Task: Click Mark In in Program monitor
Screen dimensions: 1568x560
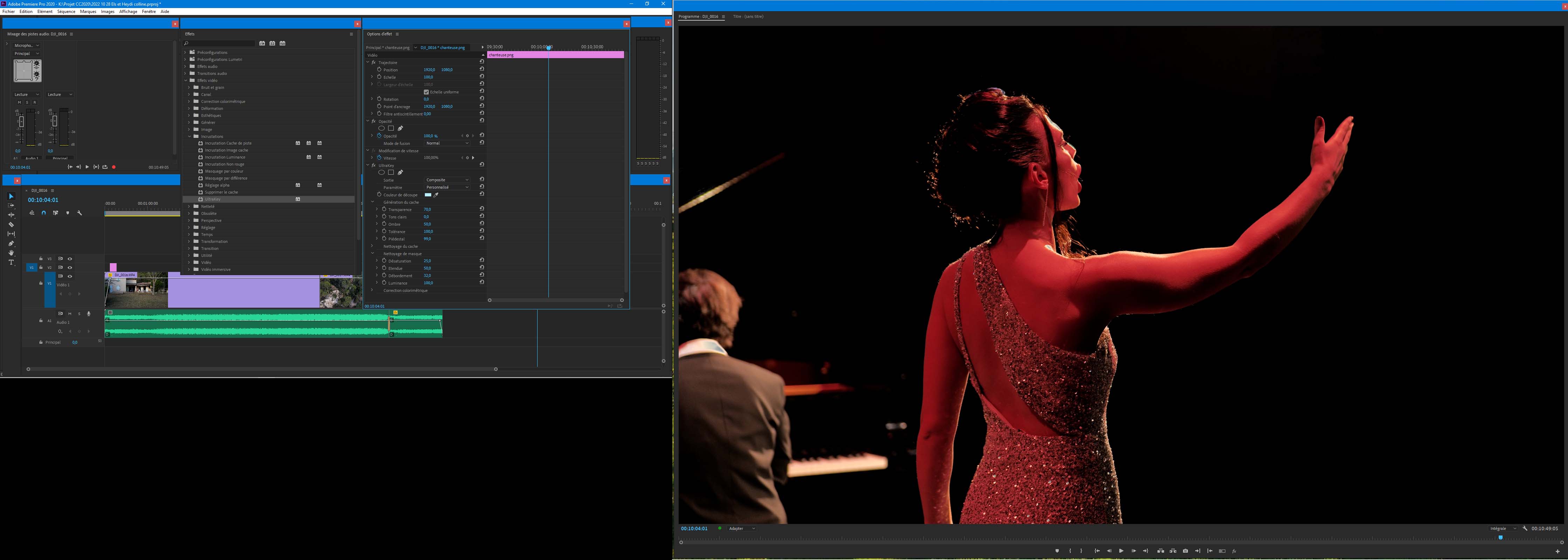Action: point(1070,551)
